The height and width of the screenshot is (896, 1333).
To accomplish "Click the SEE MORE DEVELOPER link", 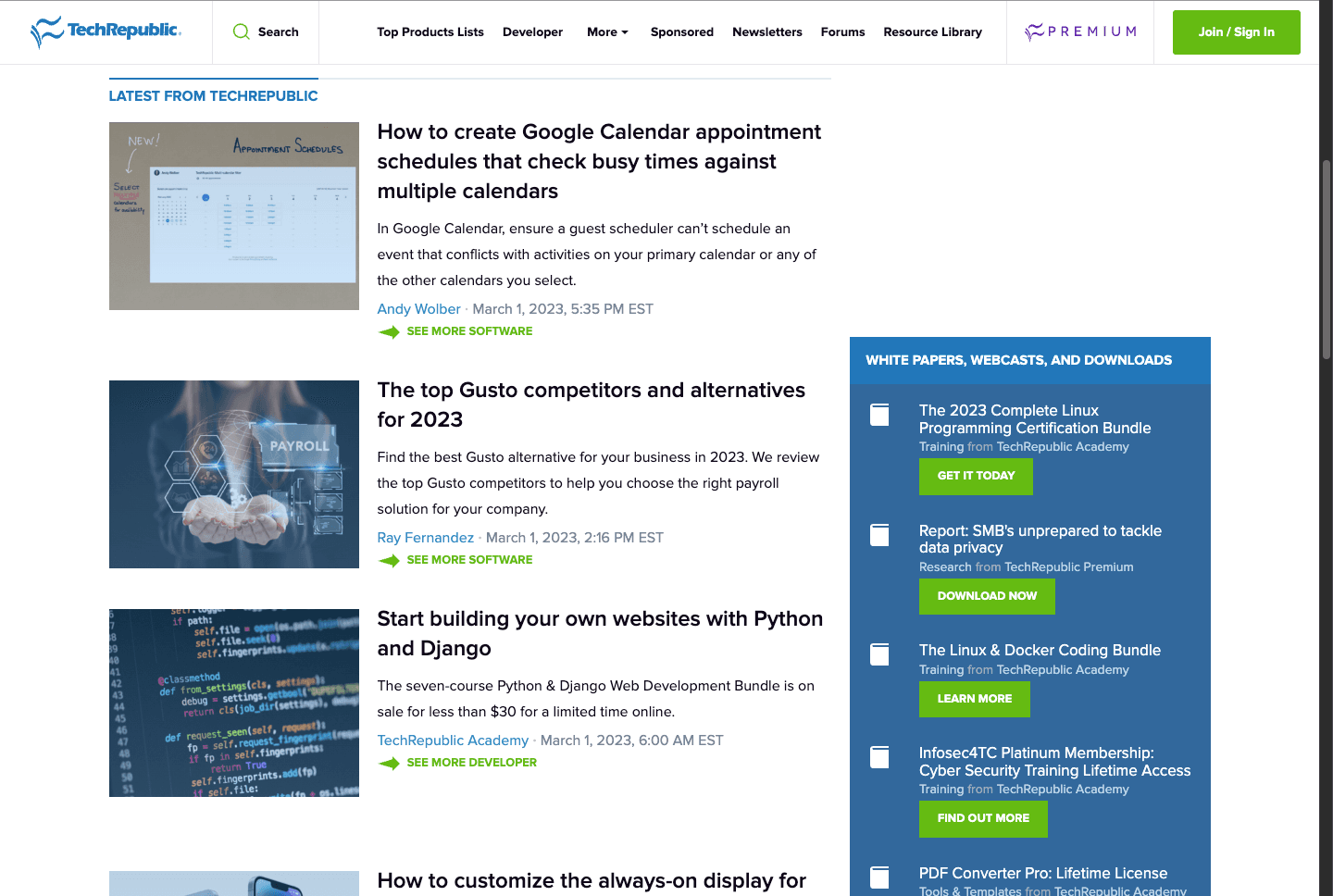I will click(x=471, y=763).
